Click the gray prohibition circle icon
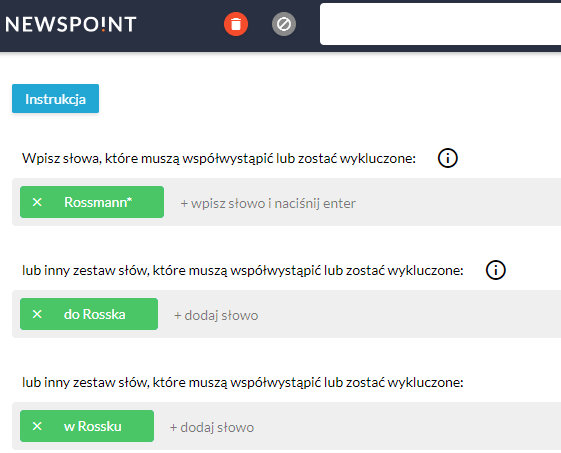The width and height of the screenshot is (561, 453). (x=284, y=24)
